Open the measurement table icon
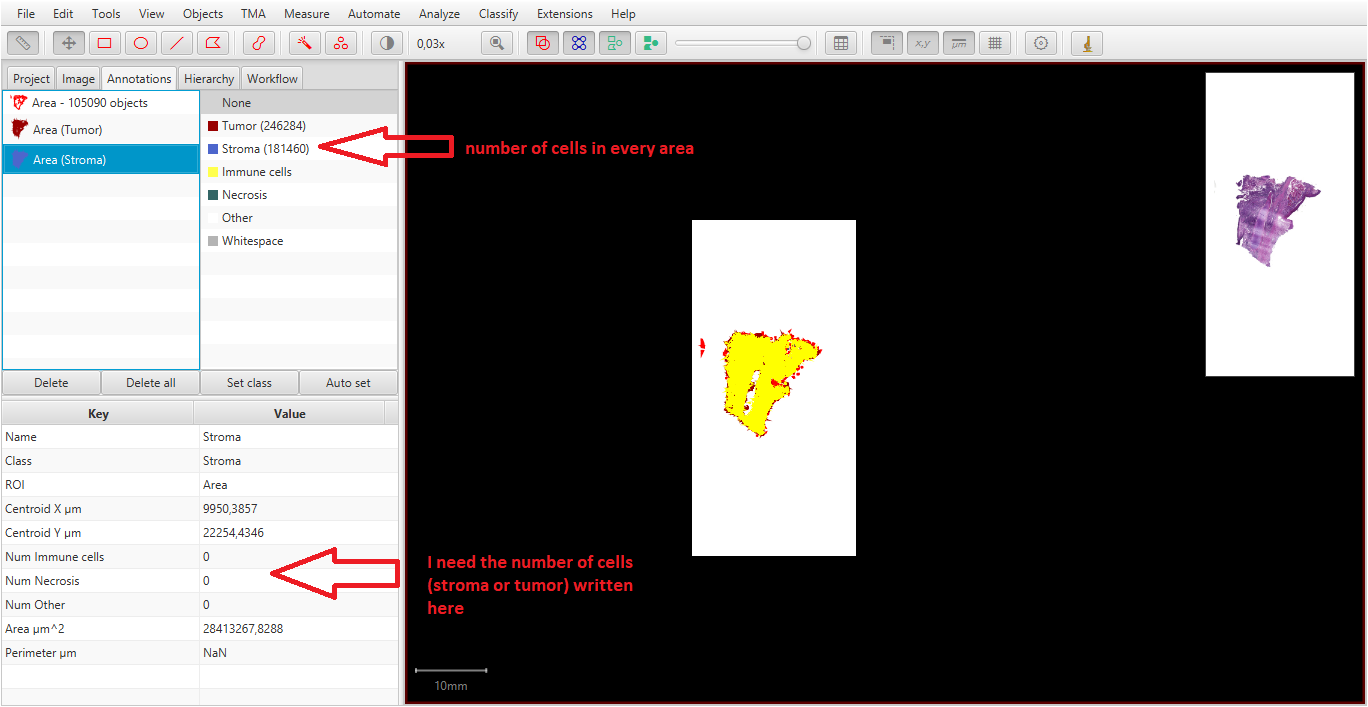This screenshot has width=1368, height=707. click(x=841, y=43)
